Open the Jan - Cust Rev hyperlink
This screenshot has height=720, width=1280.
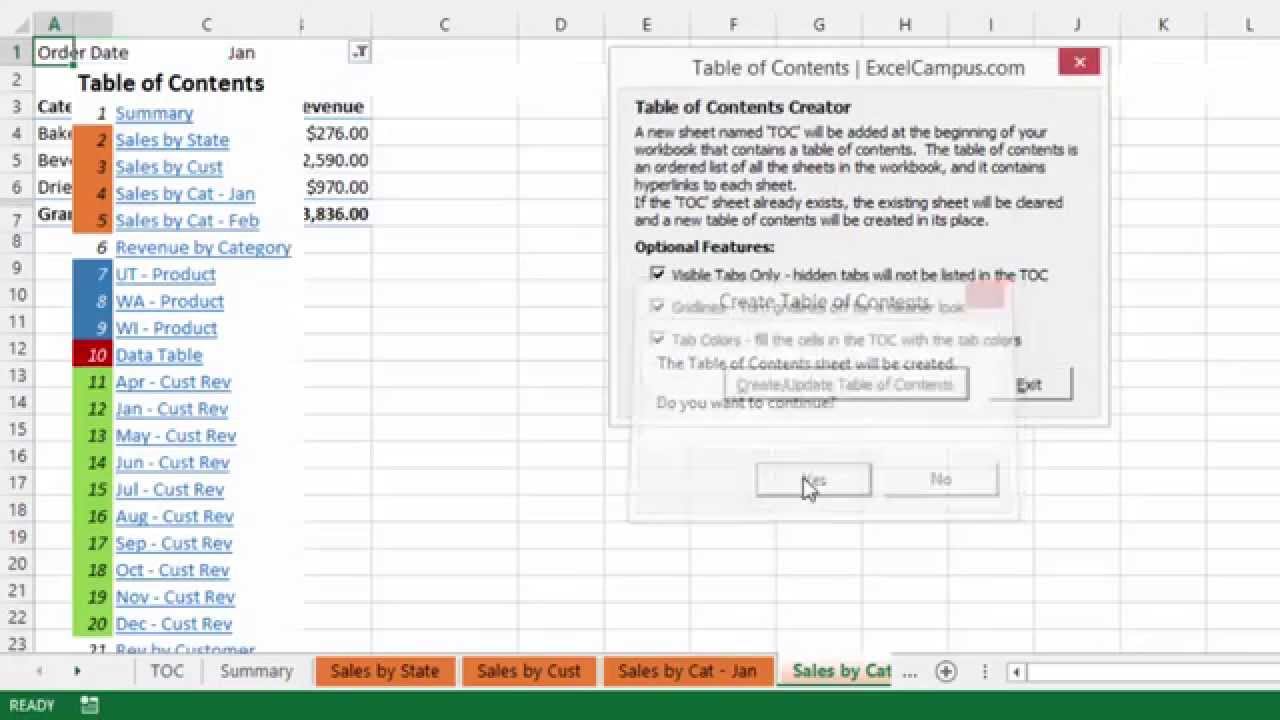click(172, 409)
